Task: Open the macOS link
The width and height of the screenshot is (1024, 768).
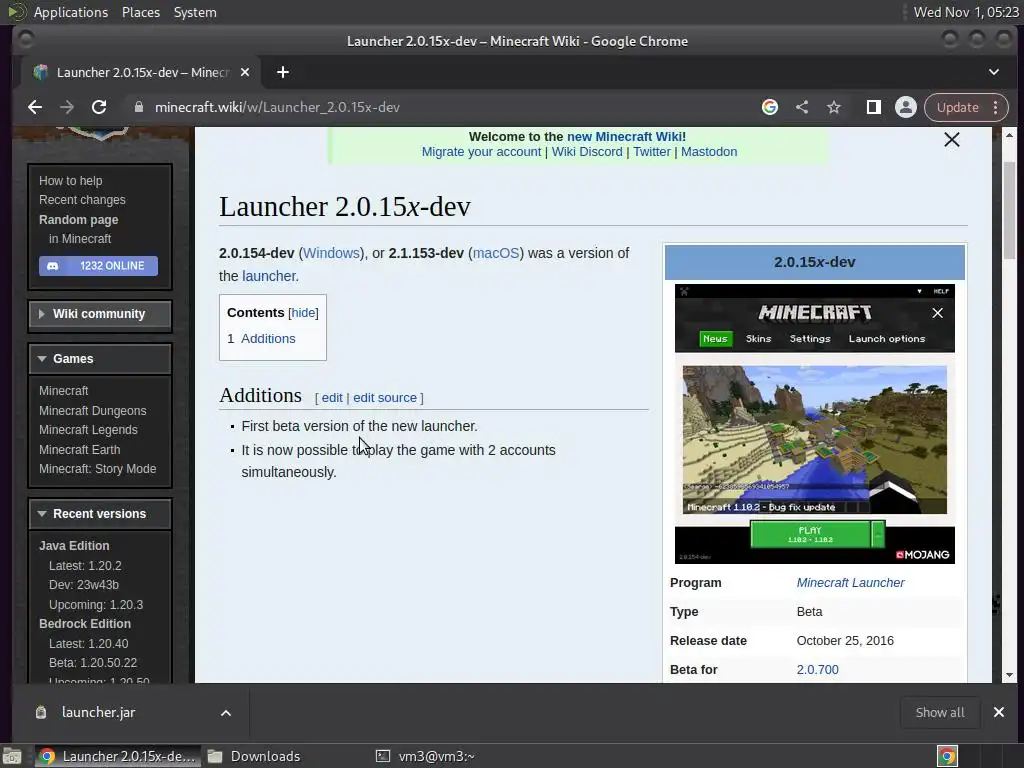Action: click(x=496, y=253)
